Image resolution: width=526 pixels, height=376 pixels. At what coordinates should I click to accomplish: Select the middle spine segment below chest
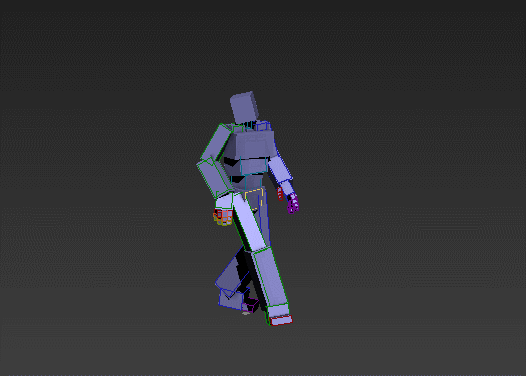pos(254,166)
